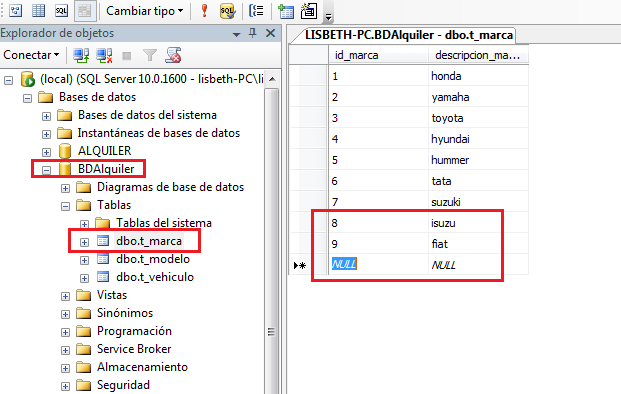Click Connect Object Explorer icon

point(81,55)
